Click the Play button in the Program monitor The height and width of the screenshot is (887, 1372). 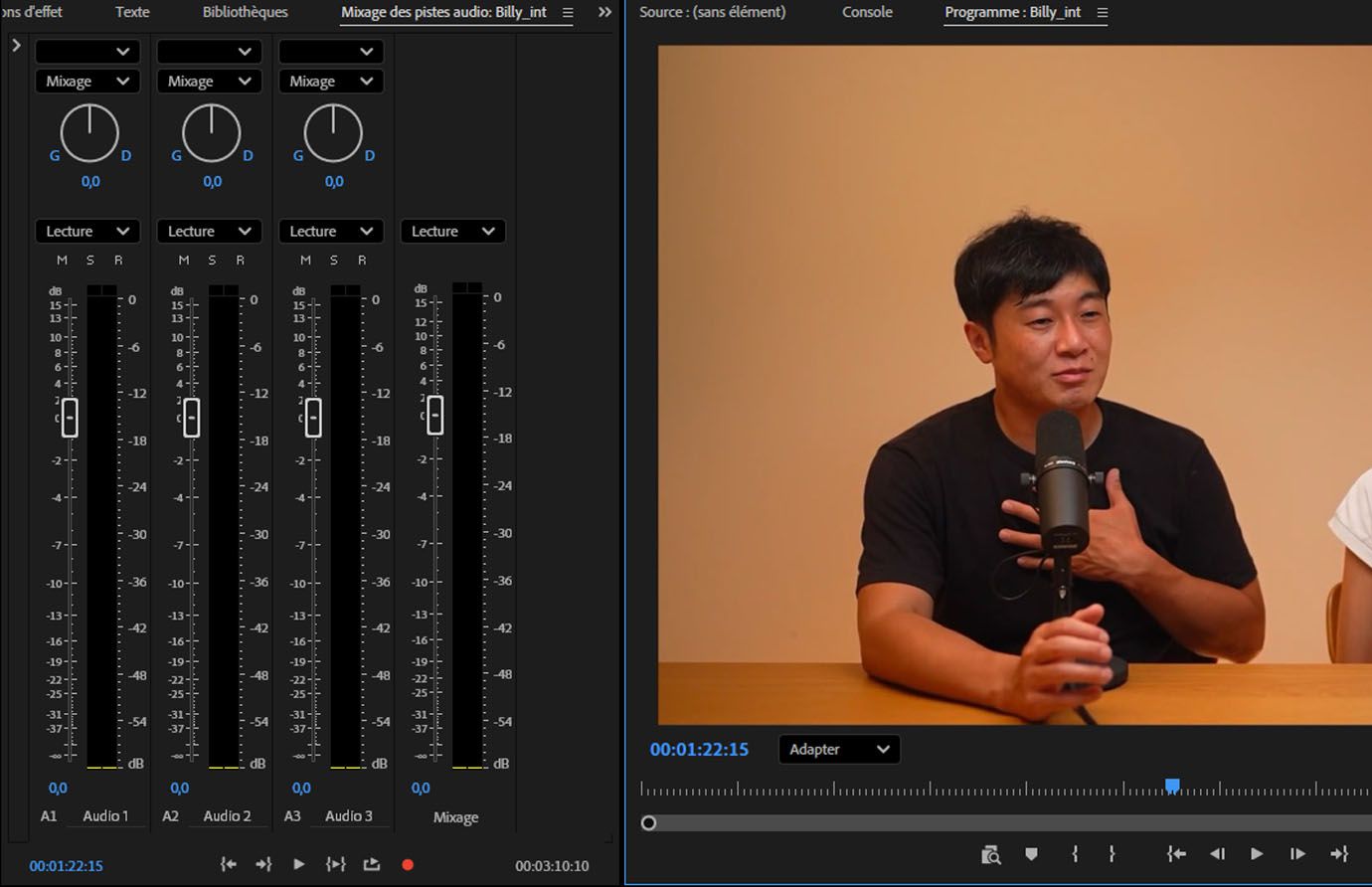(x=1256, y=853)
